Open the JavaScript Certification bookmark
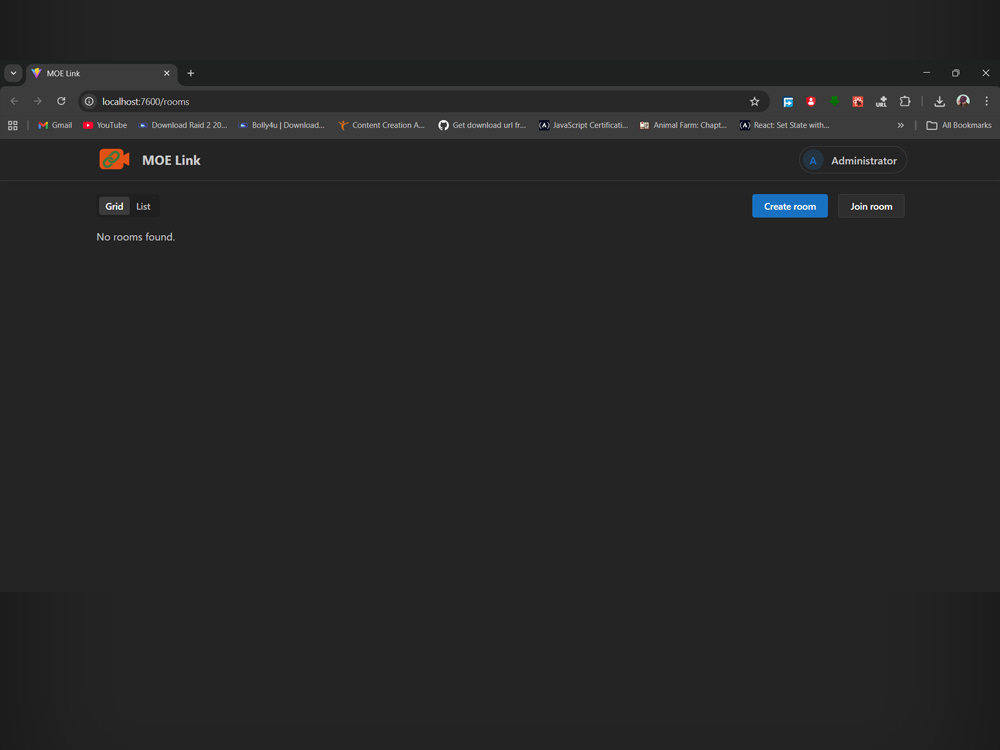1000x750 pixels. click(584, 126)
